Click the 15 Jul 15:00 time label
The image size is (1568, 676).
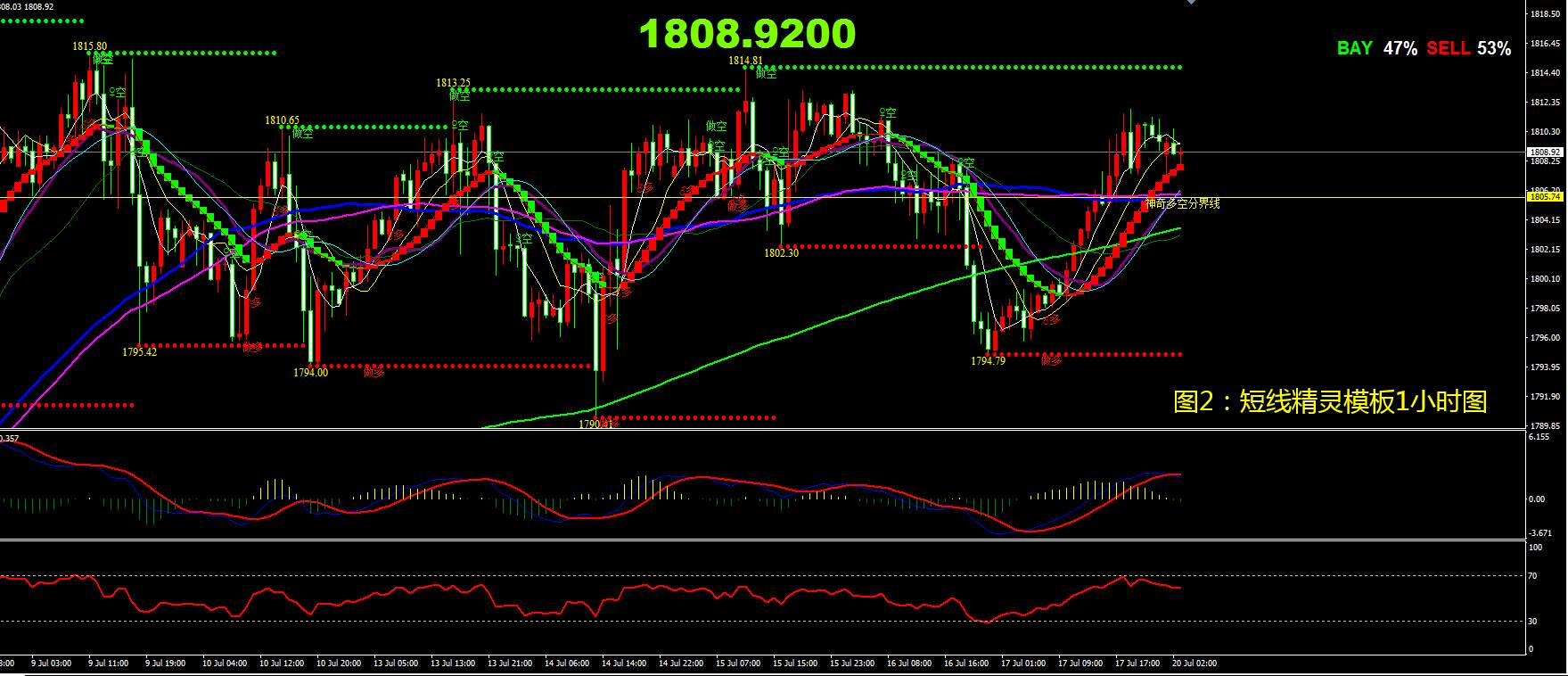[x=795, y=664]
